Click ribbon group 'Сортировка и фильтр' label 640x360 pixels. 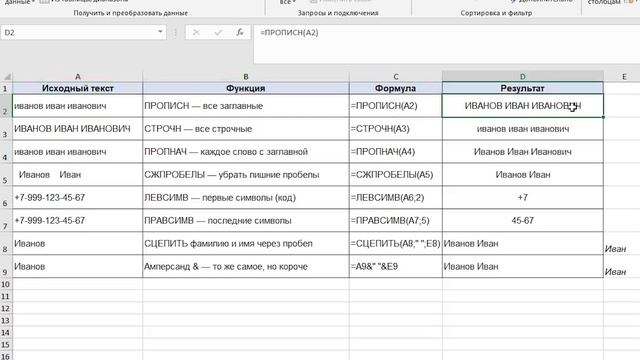pyautogui.click(x=496, y=13)
